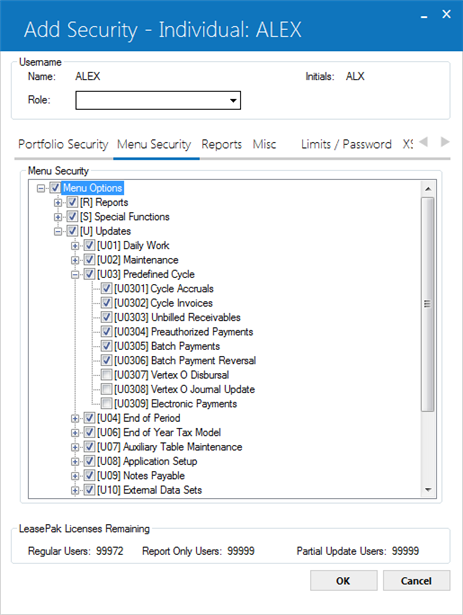Screen dimensions: 463x615
Task: Click the tree scrollbar up arrow
Action: point(428,189)
